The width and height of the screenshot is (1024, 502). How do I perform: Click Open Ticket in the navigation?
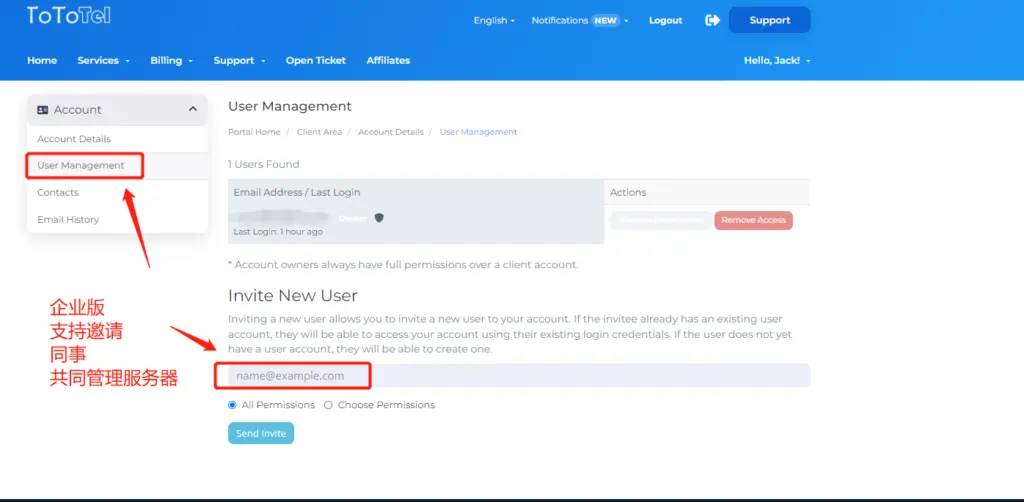tap(315, 60)
